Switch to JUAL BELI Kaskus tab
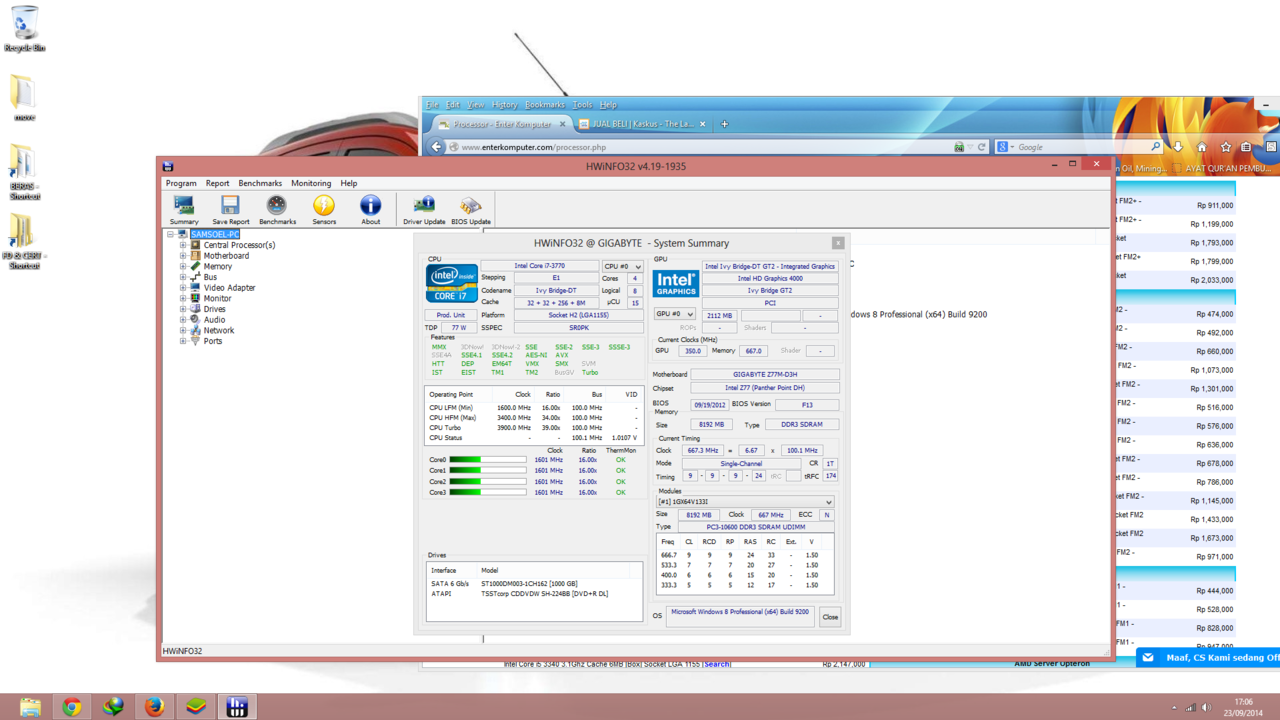Viewport: 1280px width, 720px height. 642,124
